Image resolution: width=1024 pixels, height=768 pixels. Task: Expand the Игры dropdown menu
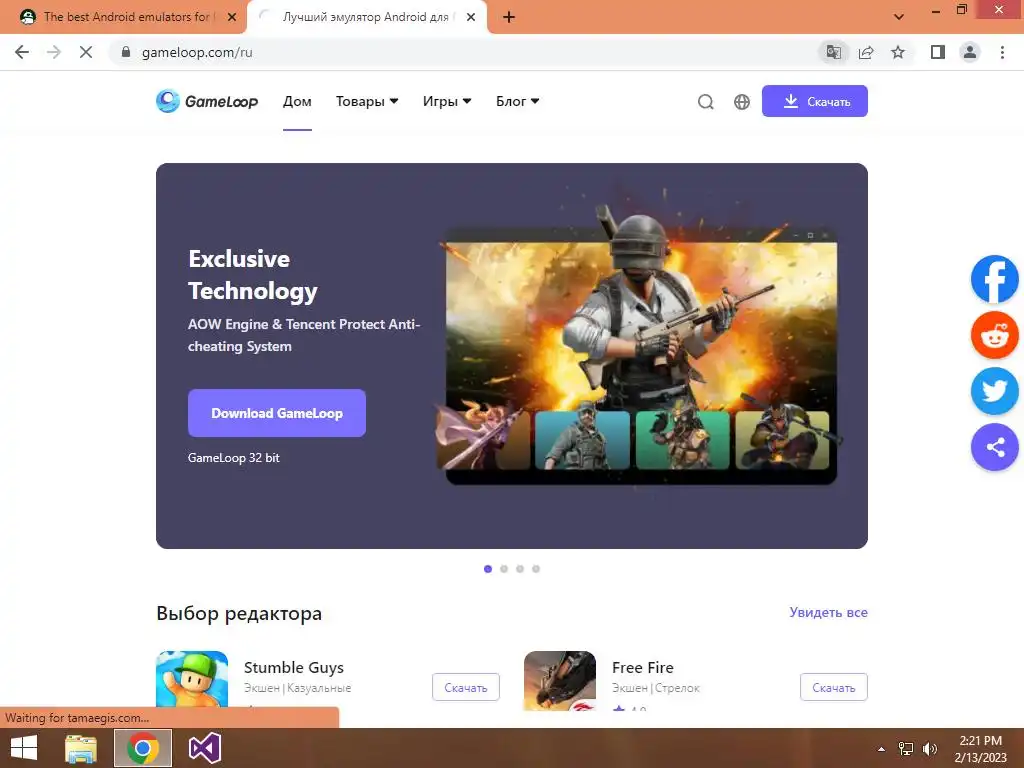coord(447,102)
